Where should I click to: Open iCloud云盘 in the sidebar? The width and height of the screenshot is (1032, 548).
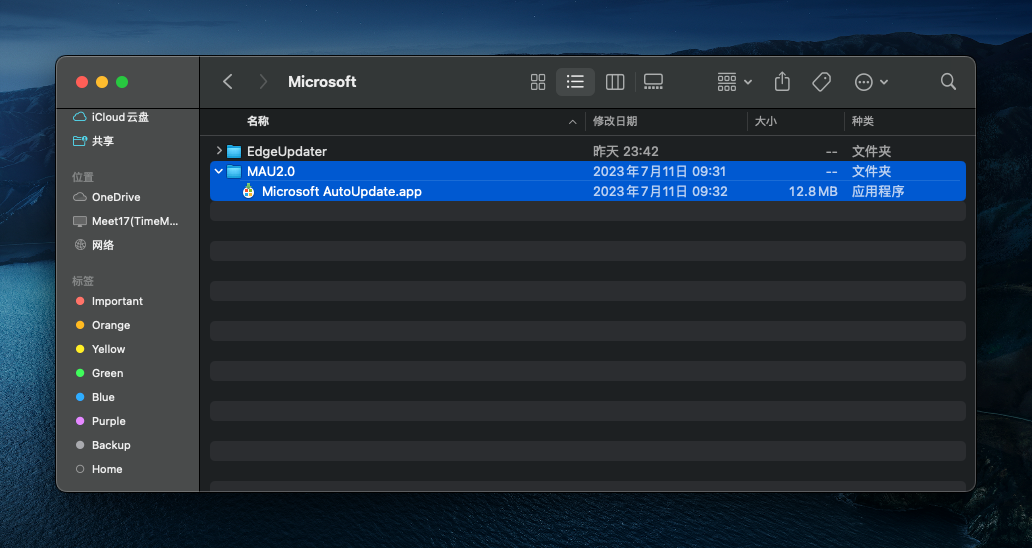click(x=120, y=117)
